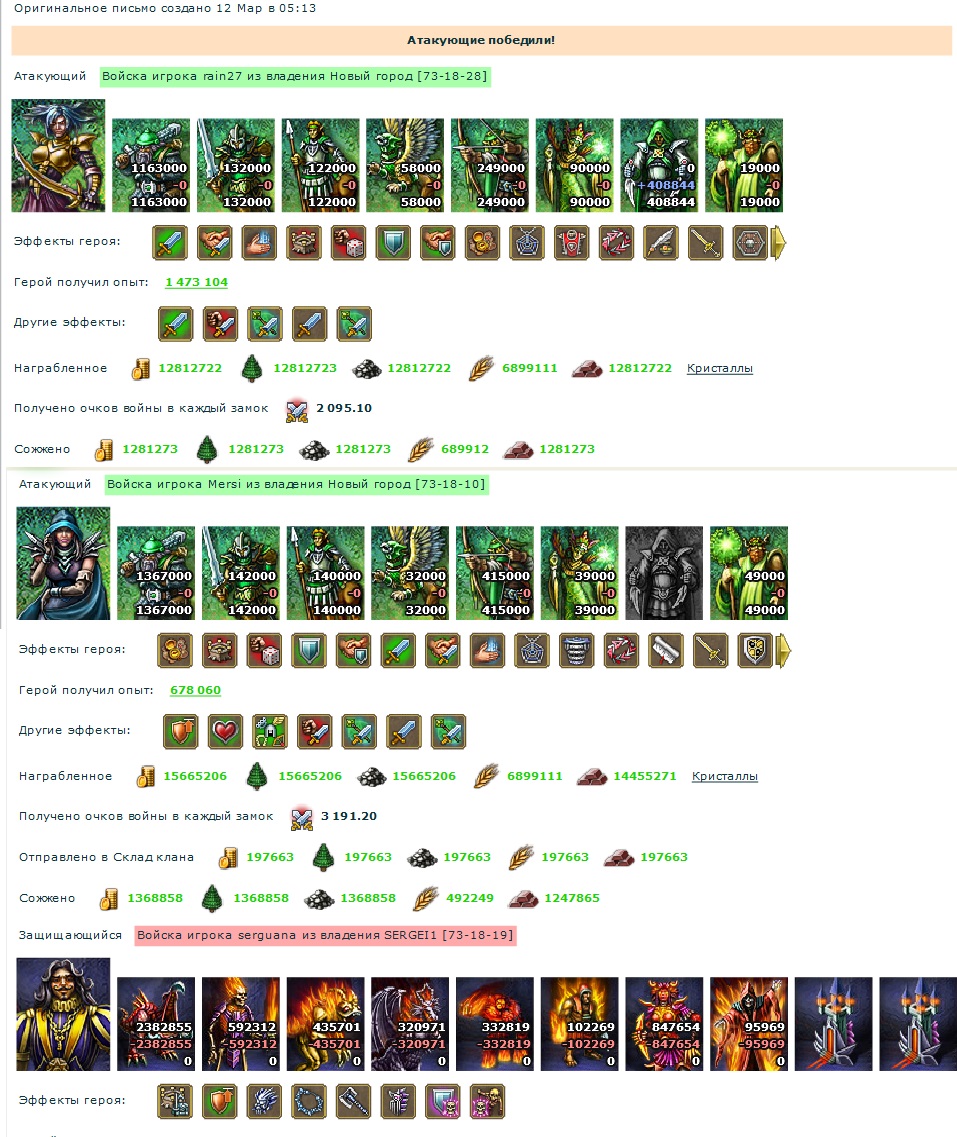
Task: Click necklace ring icon in serguana hero effects
Action: pyautogui.click(x=309, y=1101)
